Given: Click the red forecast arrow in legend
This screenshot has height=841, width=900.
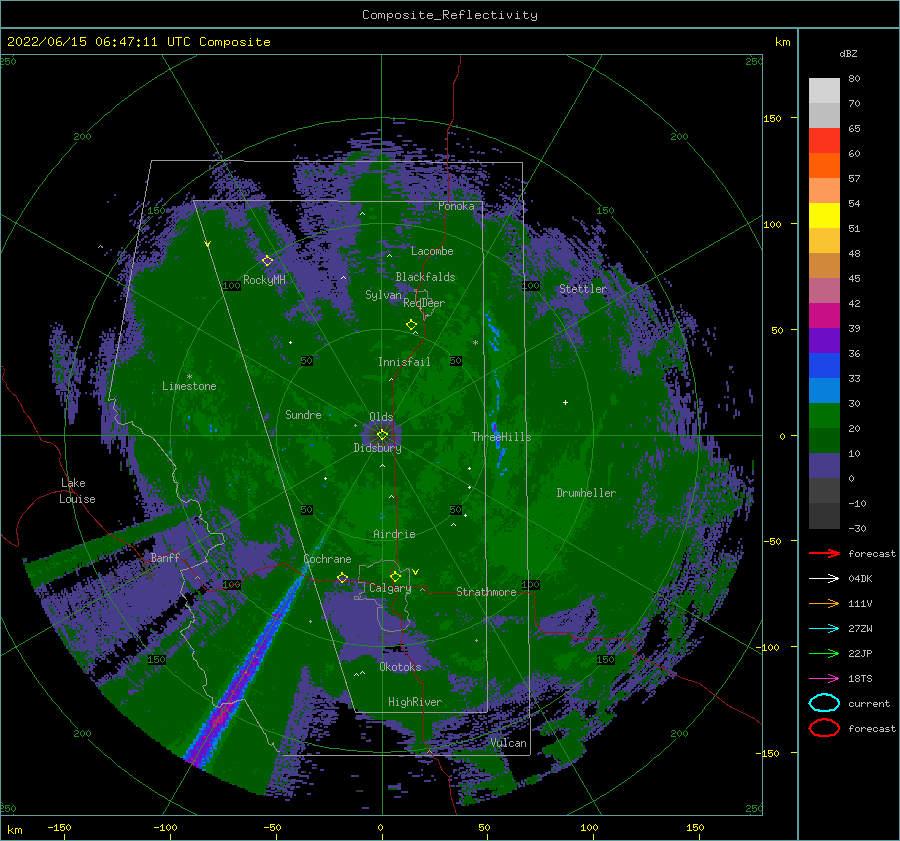Looking at the screenshot, I should click(824, 553).
